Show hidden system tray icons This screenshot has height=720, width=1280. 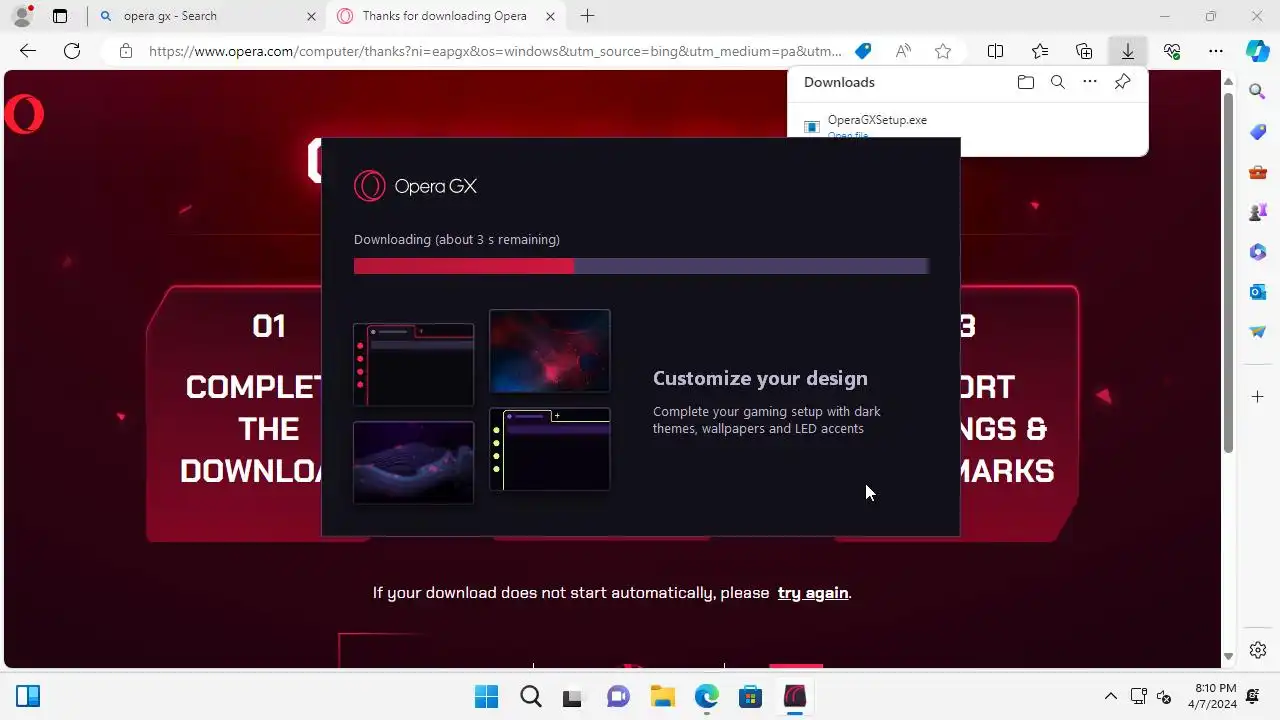click(1110, 696)
